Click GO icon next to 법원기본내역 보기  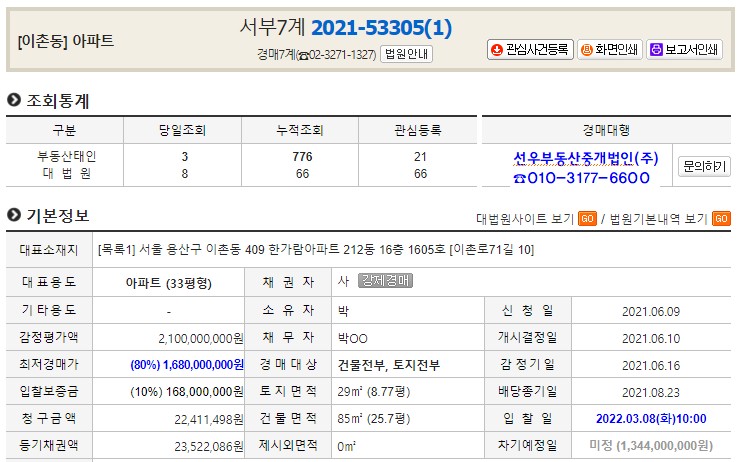click(x=721, y=219)
